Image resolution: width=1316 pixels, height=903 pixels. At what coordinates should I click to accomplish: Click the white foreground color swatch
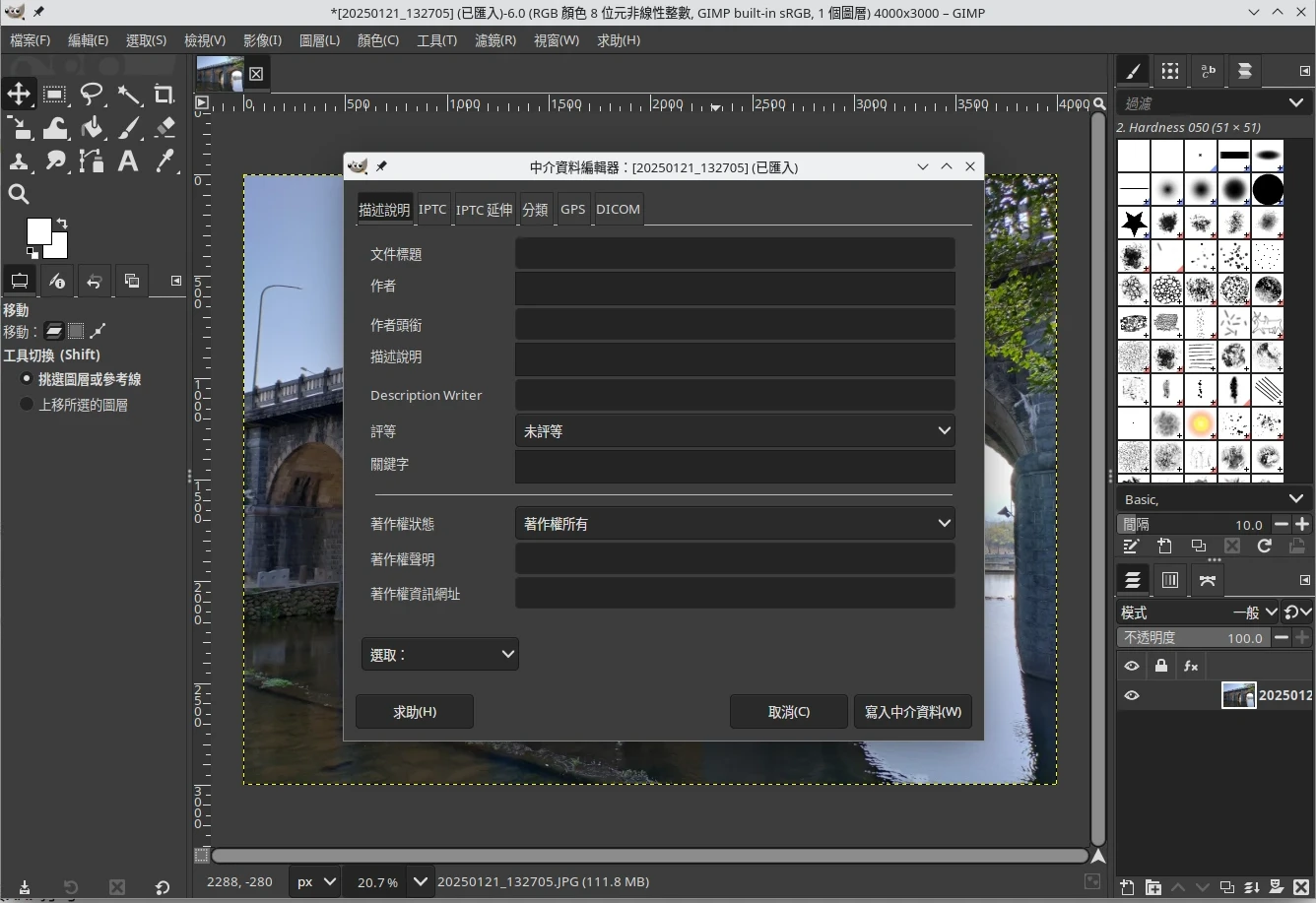pyautogui.click(x=38, y=230)
